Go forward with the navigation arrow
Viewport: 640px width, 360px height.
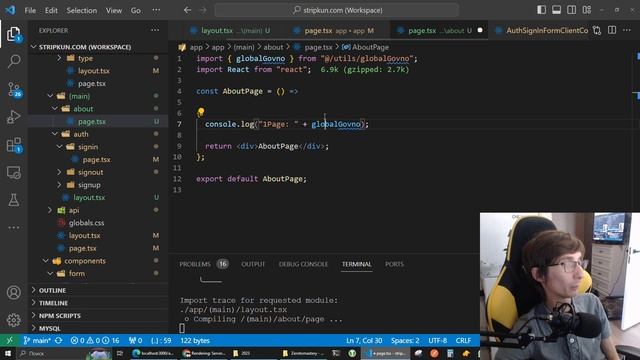click(203, 10)
